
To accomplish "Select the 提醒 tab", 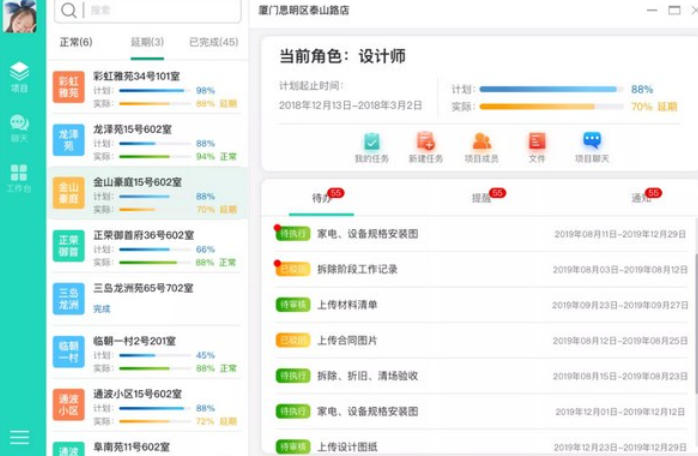I will tap(482, 198).
